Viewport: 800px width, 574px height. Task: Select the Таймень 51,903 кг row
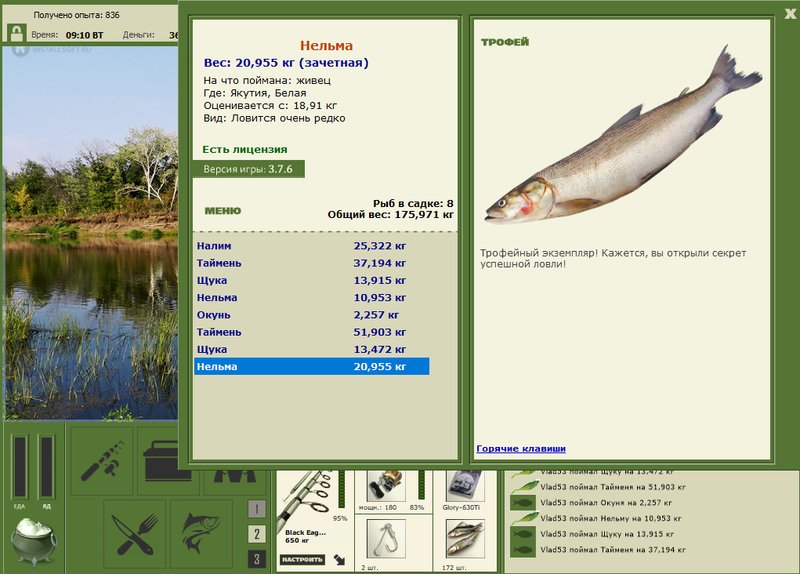(312, 332)
